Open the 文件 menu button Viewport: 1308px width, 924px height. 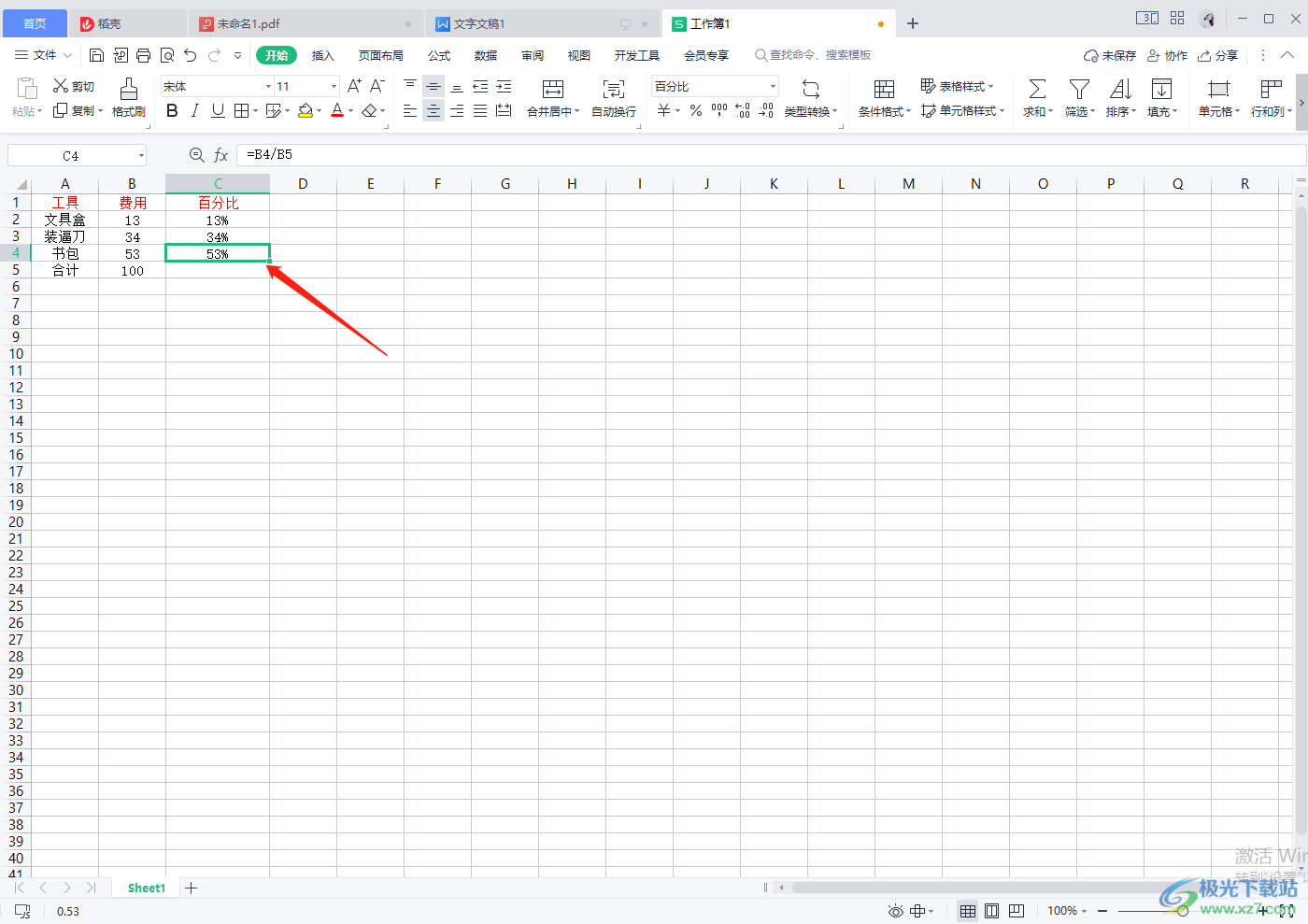pos(43,56)
